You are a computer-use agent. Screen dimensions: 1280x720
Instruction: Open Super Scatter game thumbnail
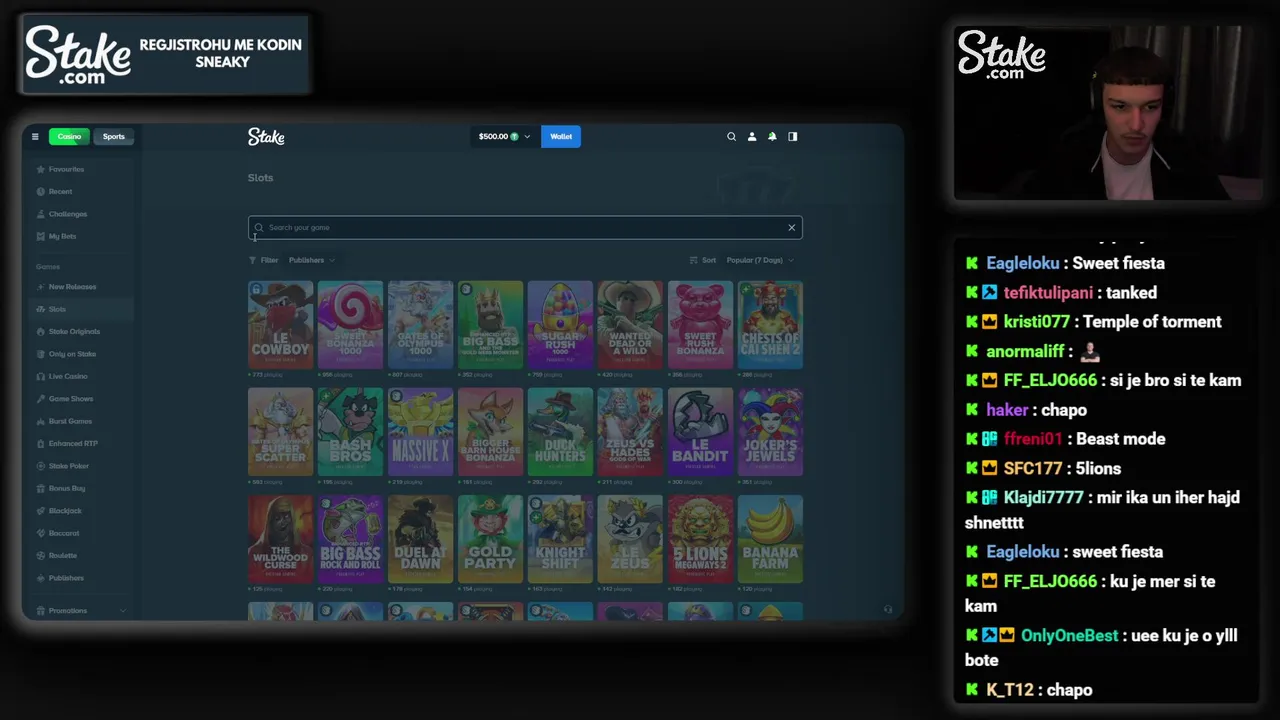pos(280,432)
